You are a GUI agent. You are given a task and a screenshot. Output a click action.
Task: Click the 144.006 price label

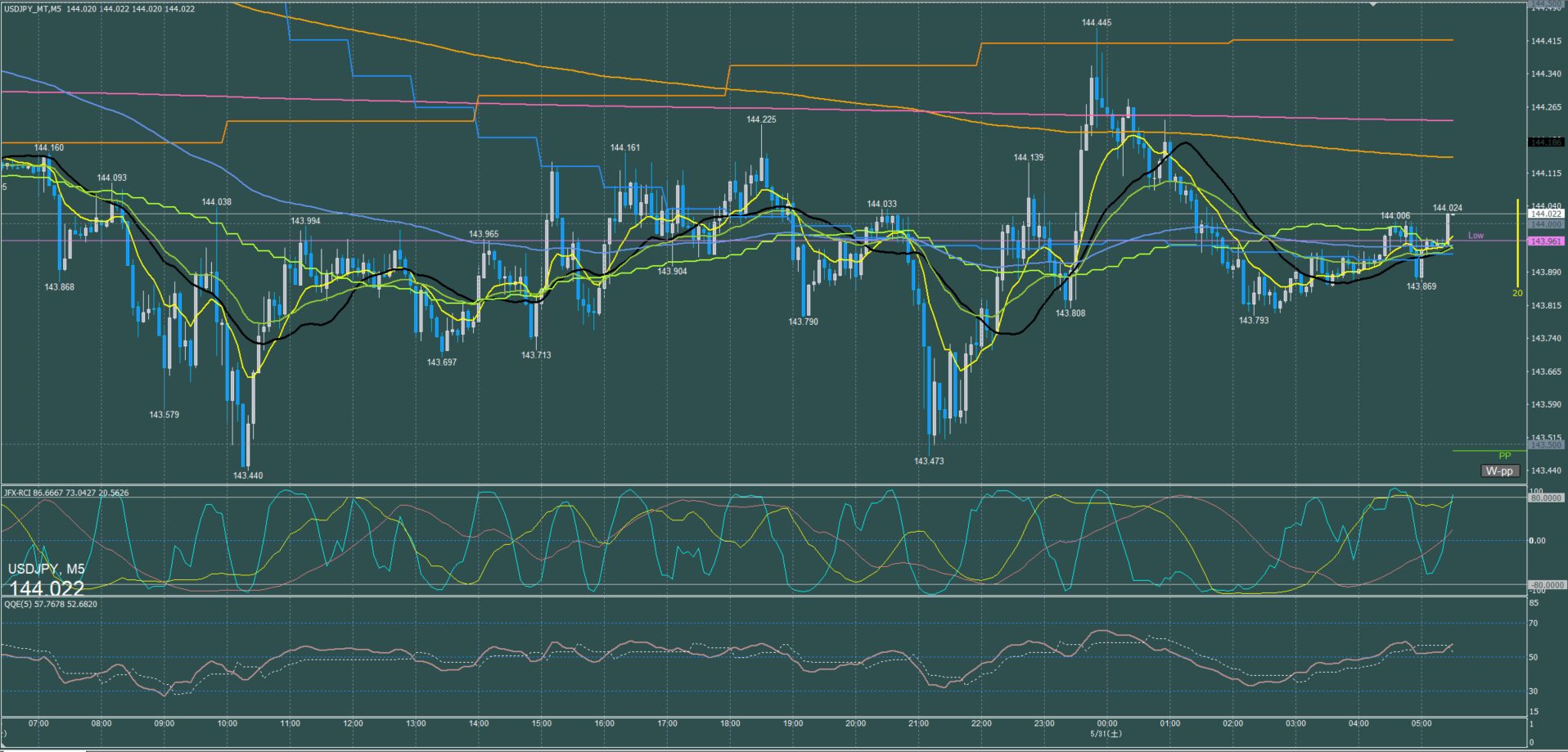tap(1395, 216)
